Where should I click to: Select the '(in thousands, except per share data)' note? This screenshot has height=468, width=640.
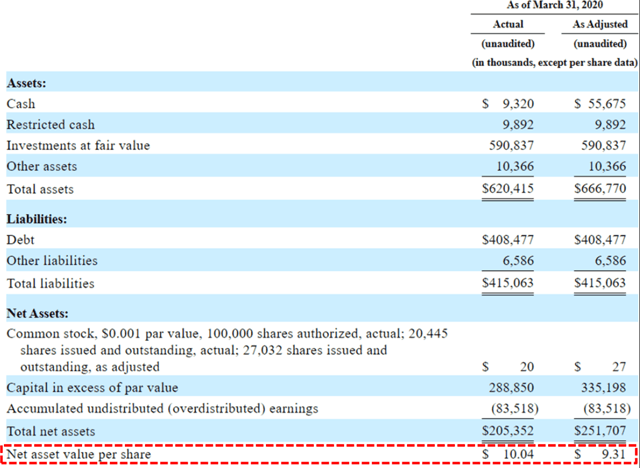point(555,63)
